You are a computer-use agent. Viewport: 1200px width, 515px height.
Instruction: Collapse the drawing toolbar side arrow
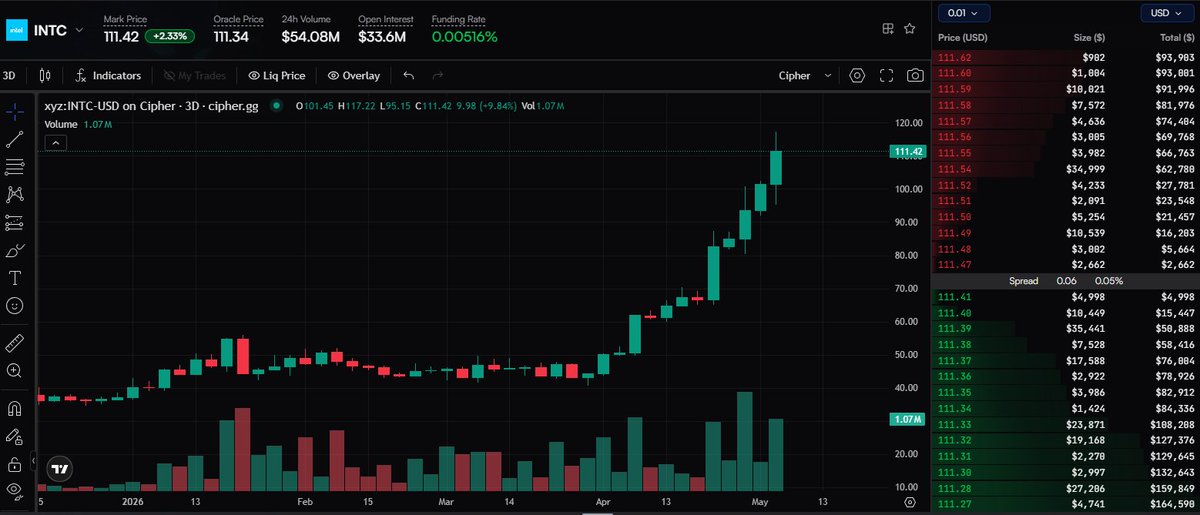33,462
